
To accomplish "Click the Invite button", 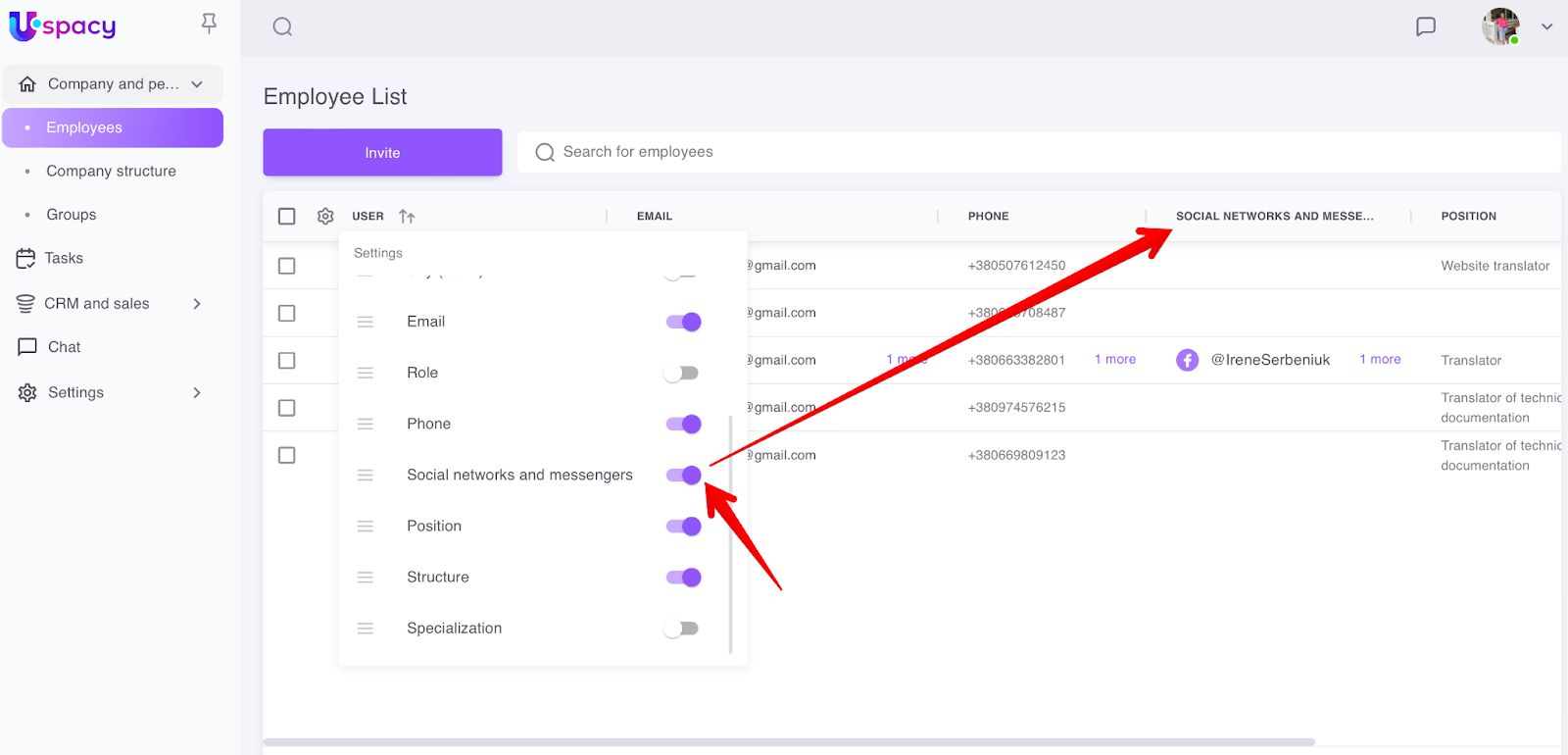I will click(382, 153).
